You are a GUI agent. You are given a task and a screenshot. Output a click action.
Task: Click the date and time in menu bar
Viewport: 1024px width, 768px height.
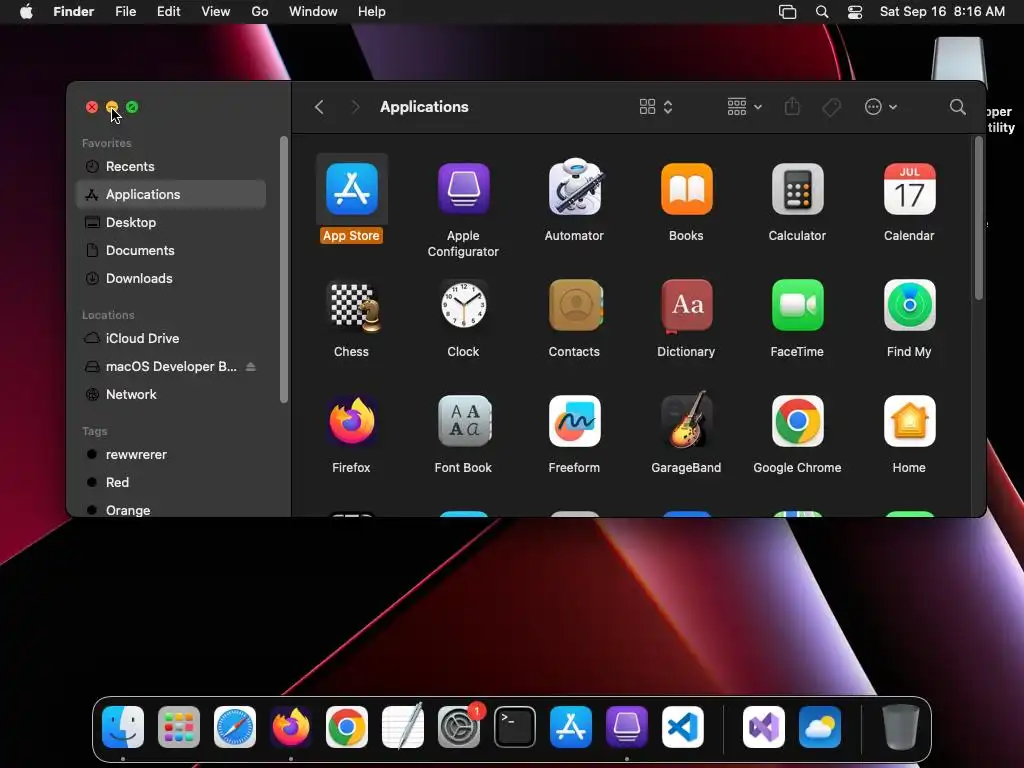click(x=942, y=12)
